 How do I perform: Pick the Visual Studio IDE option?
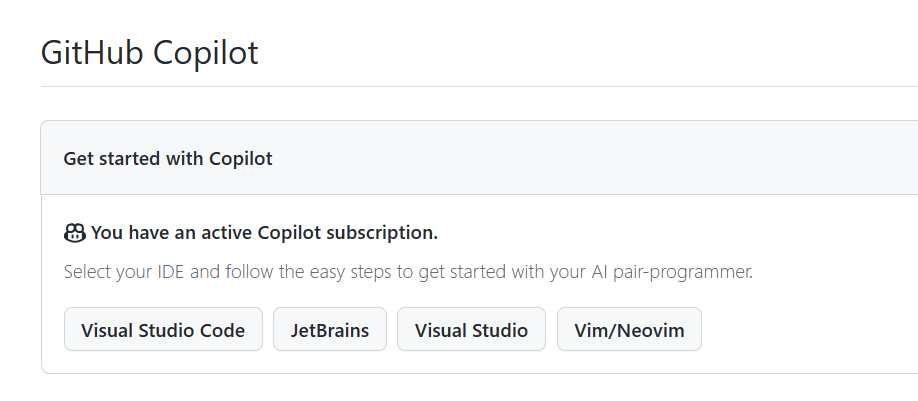coord(471,330)
